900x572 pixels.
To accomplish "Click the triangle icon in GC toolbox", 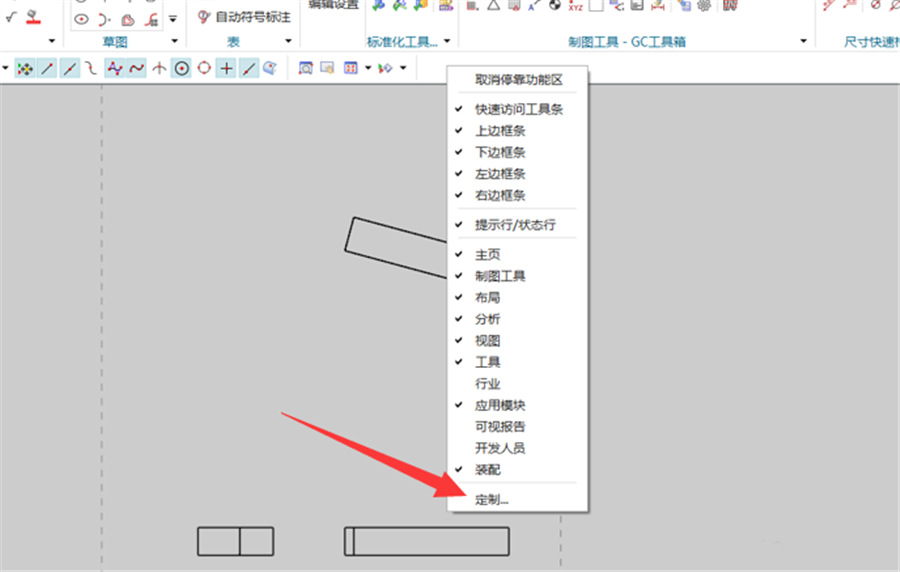I will click(494, 6).
